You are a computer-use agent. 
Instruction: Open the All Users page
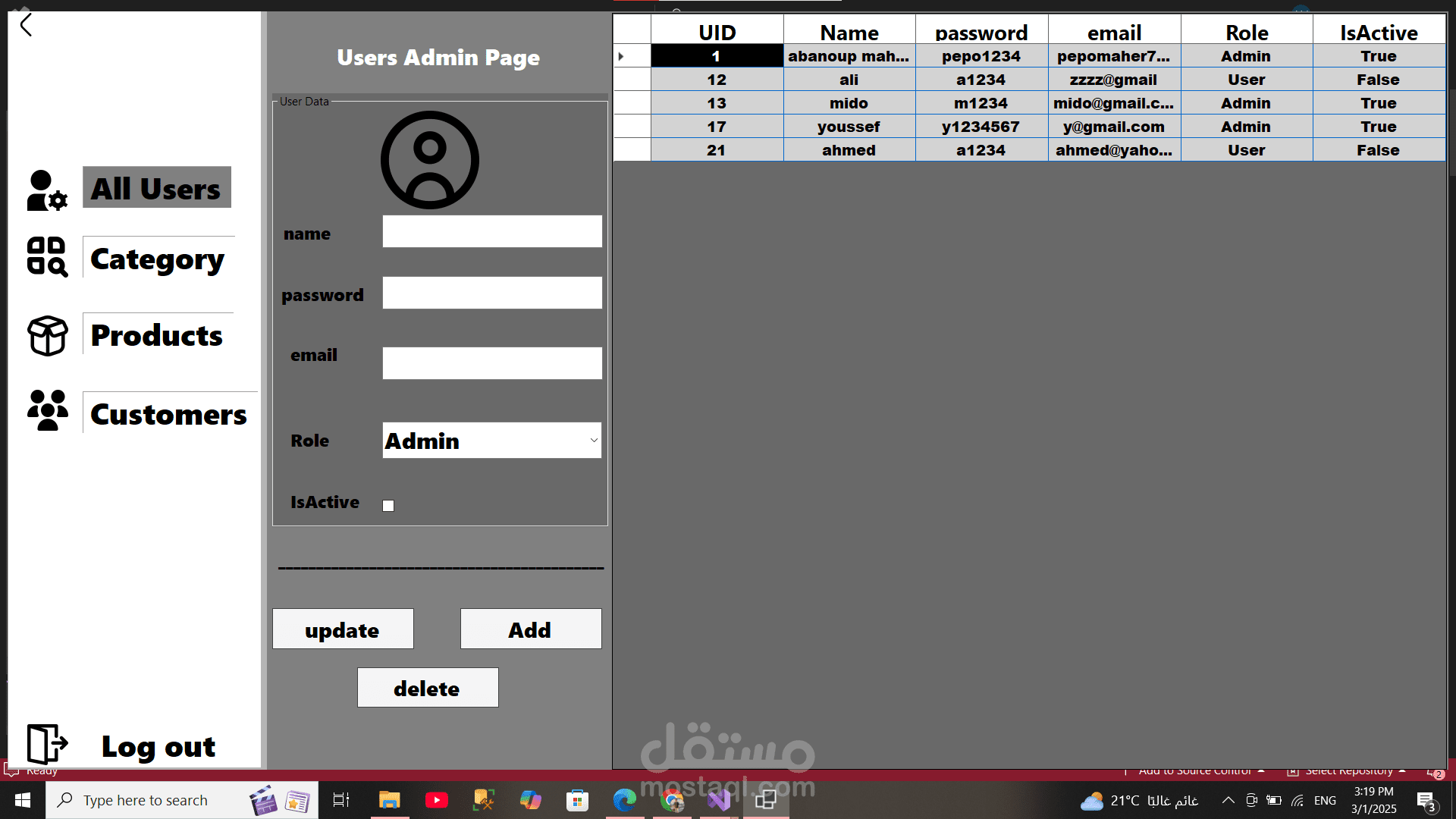(157, 187)
